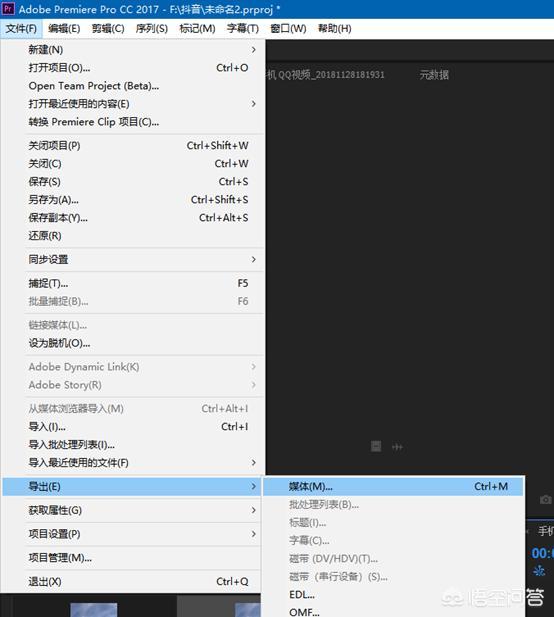Select 退出(X) to quit Premiere
Image resolution: width=554 pixels, height=617 pixels.
[132, 582]
